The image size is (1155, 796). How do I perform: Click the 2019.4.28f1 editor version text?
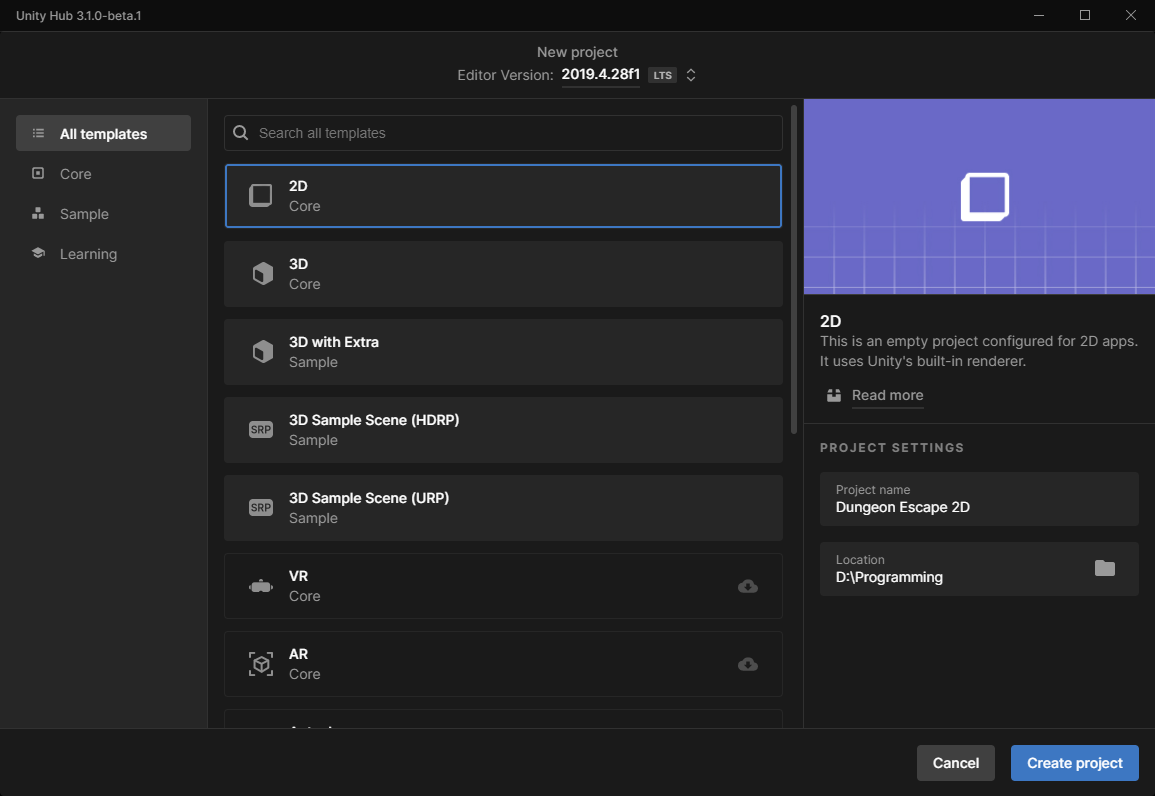600,74
